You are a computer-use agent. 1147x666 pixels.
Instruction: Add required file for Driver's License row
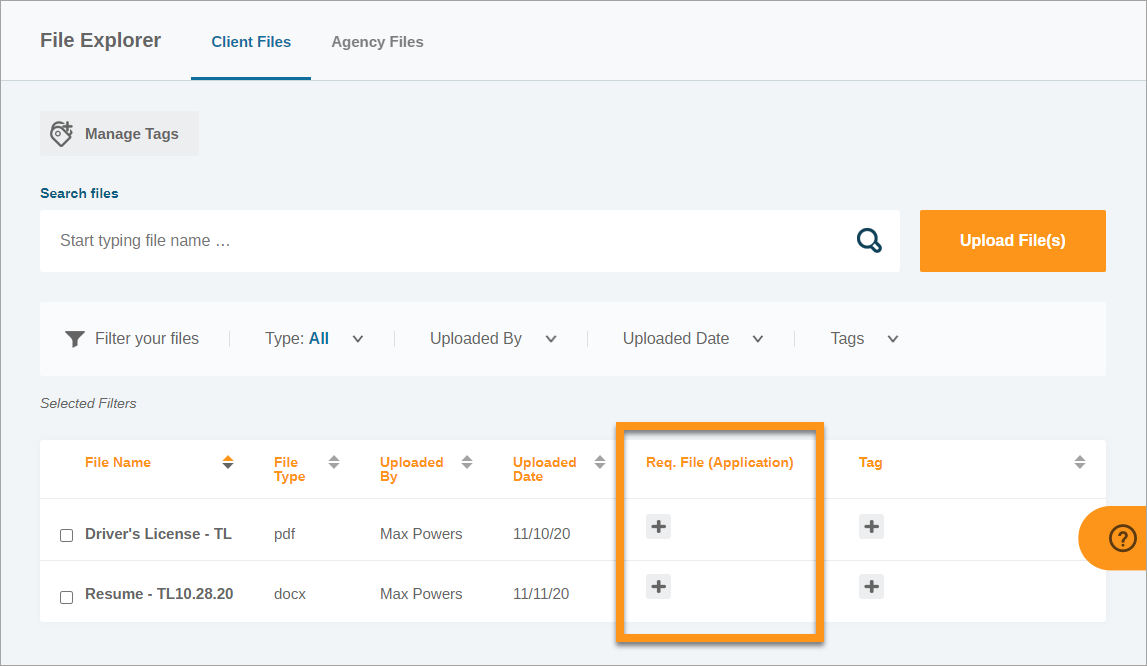point(658,526)
